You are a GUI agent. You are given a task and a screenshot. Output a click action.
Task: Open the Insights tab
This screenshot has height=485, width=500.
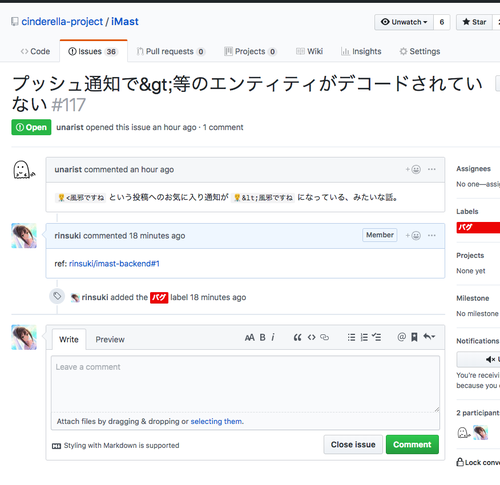(361, 51)
